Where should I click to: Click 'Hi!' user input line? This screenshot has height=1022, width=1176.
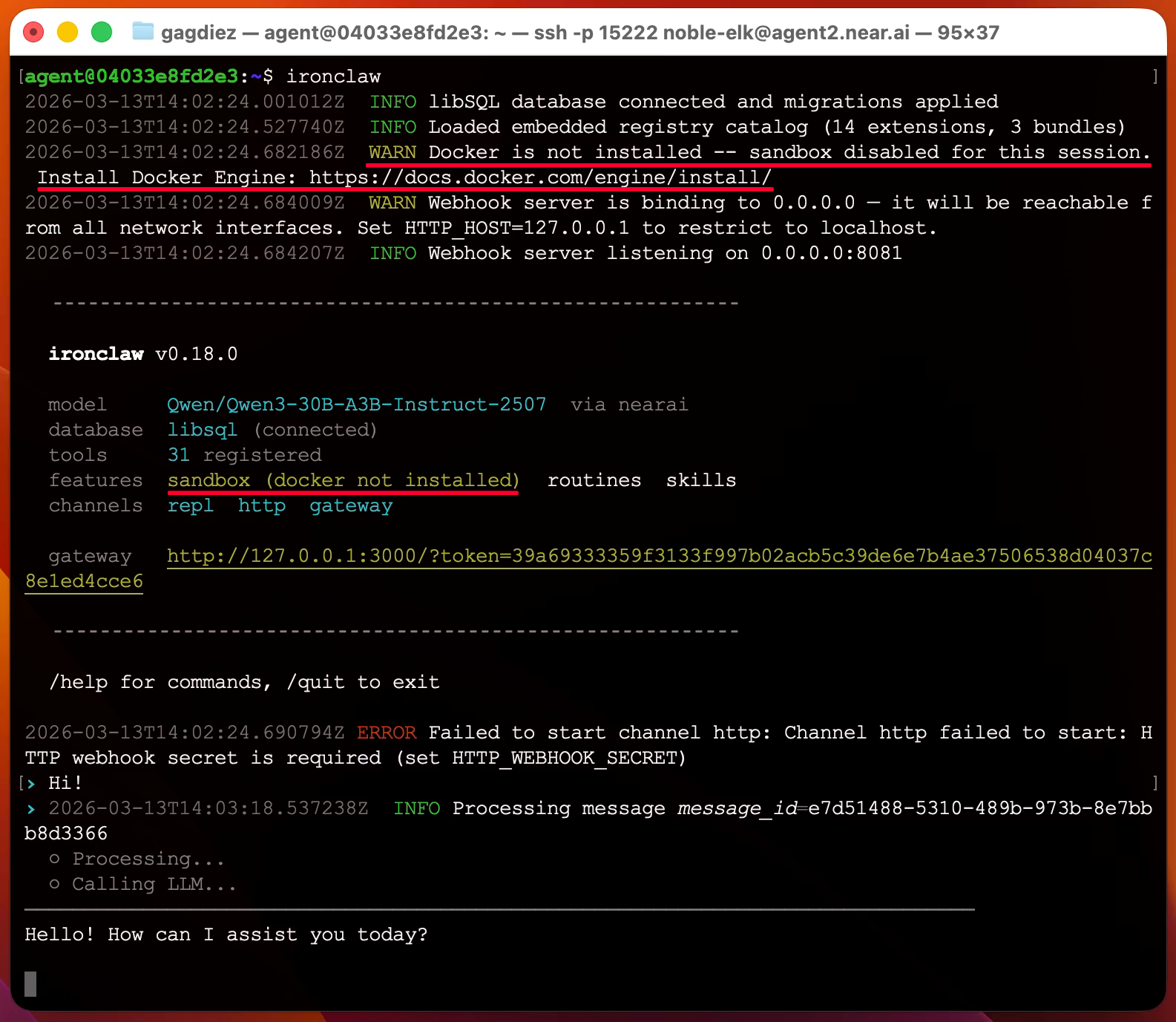click(65, 783)
